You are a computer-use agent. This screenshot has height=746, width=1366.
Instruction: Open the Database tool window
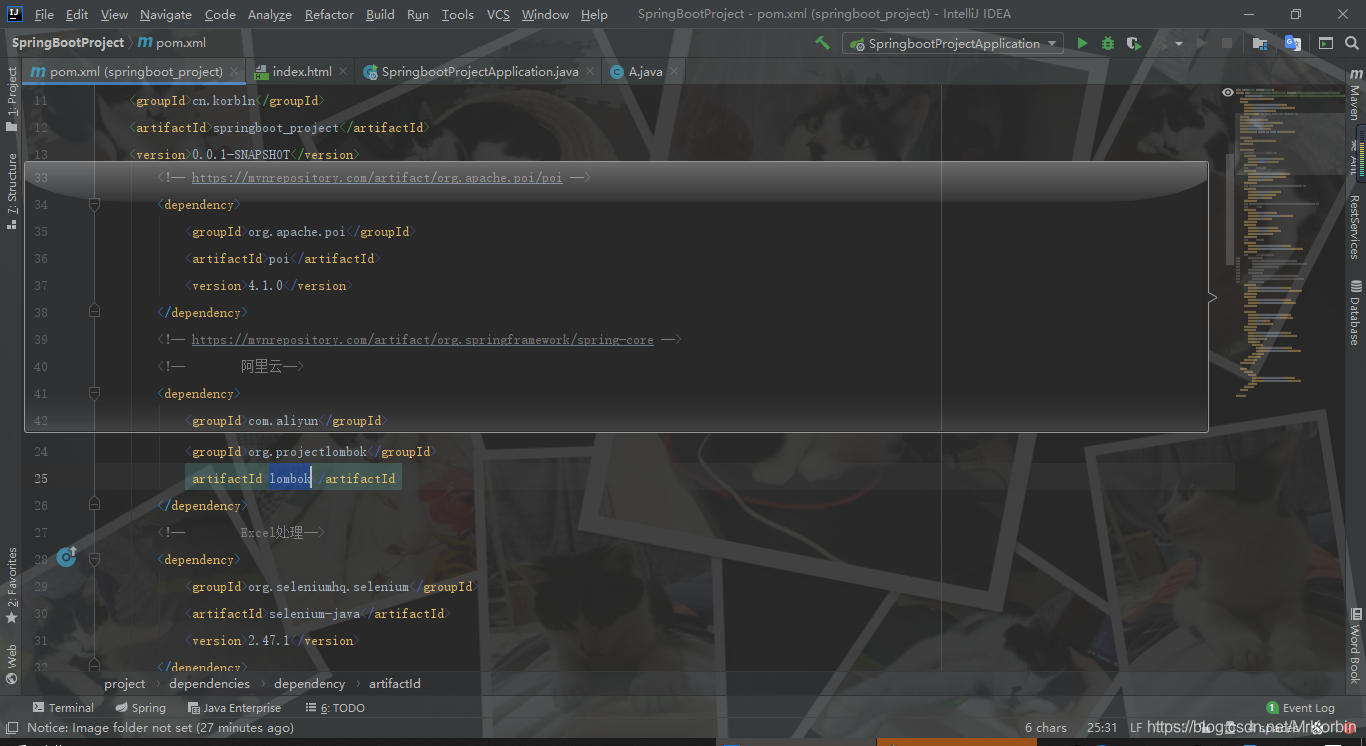pyautogui.click(x=1355, y=313)
